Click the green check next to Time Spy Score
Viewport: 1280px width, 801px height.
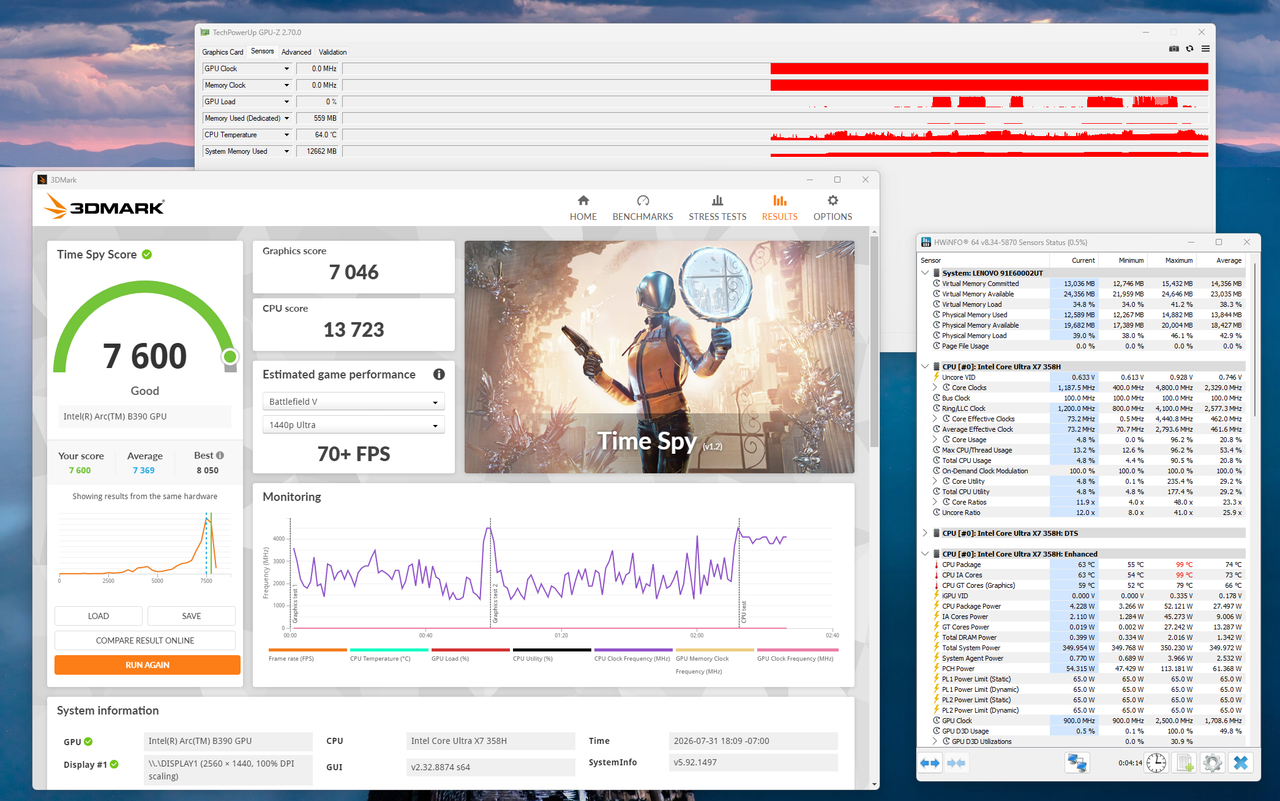(x=147, y=255)
